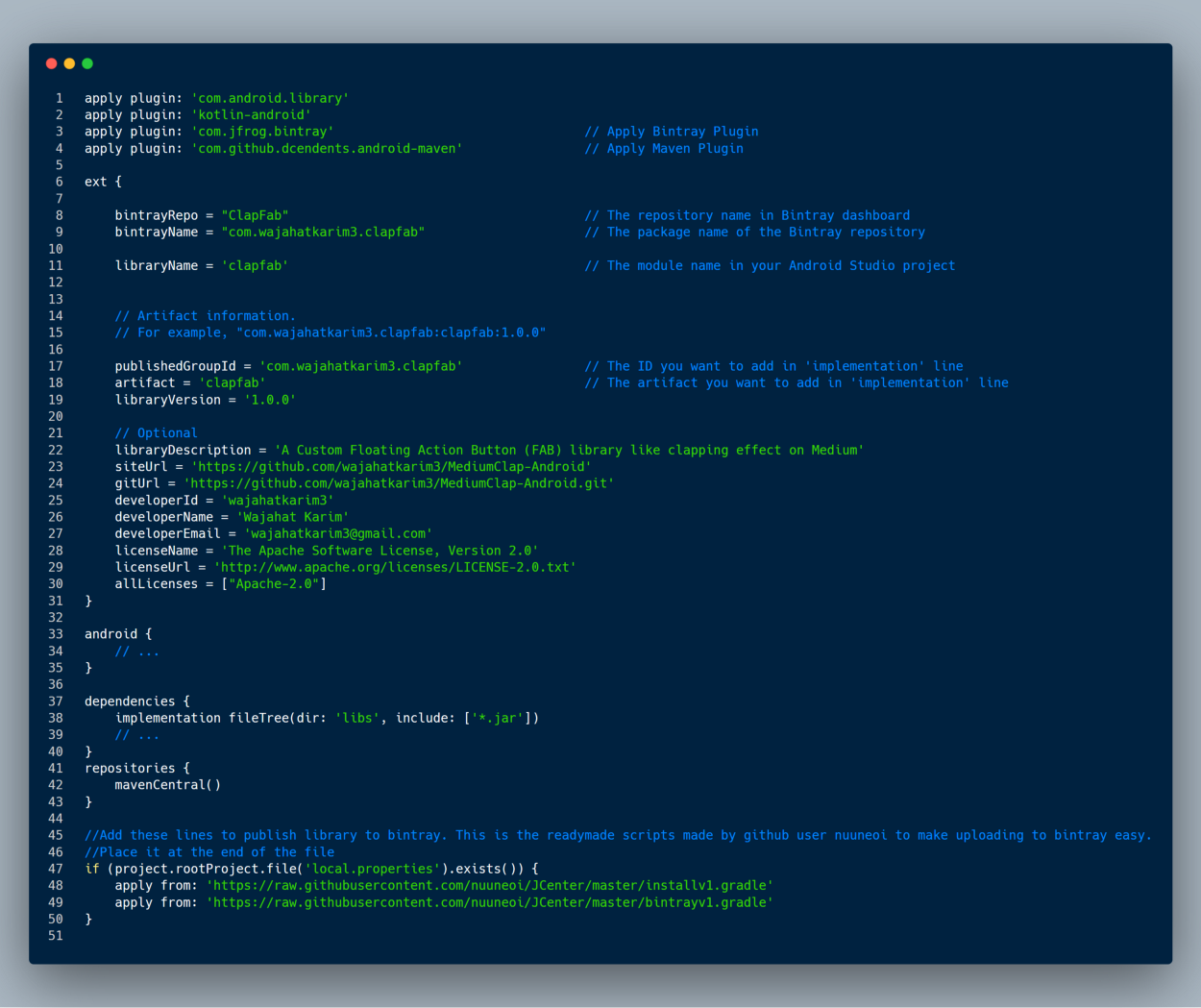Click the developerName 'Wajahat Karim' value

(292, 517)
